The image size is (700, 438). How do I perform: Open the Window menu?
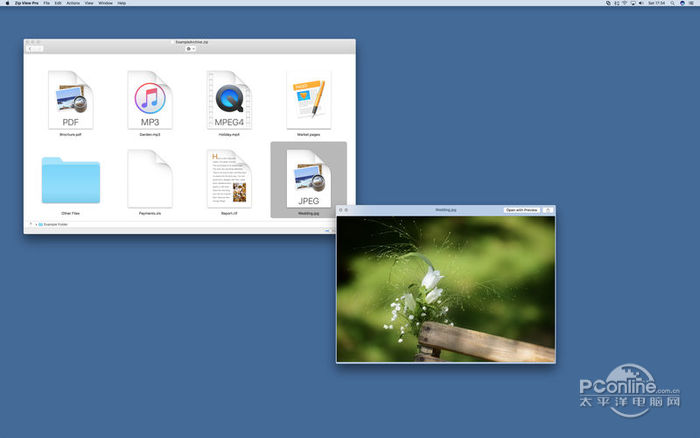pos(105,3)
